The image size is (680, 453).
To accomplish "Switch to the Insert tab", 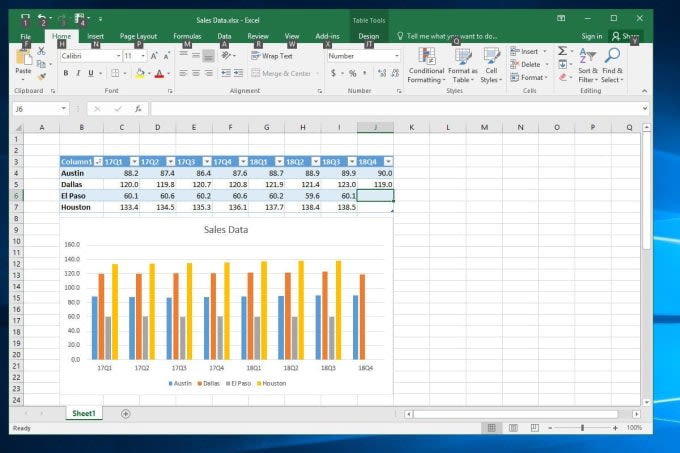I will (95, 36).
